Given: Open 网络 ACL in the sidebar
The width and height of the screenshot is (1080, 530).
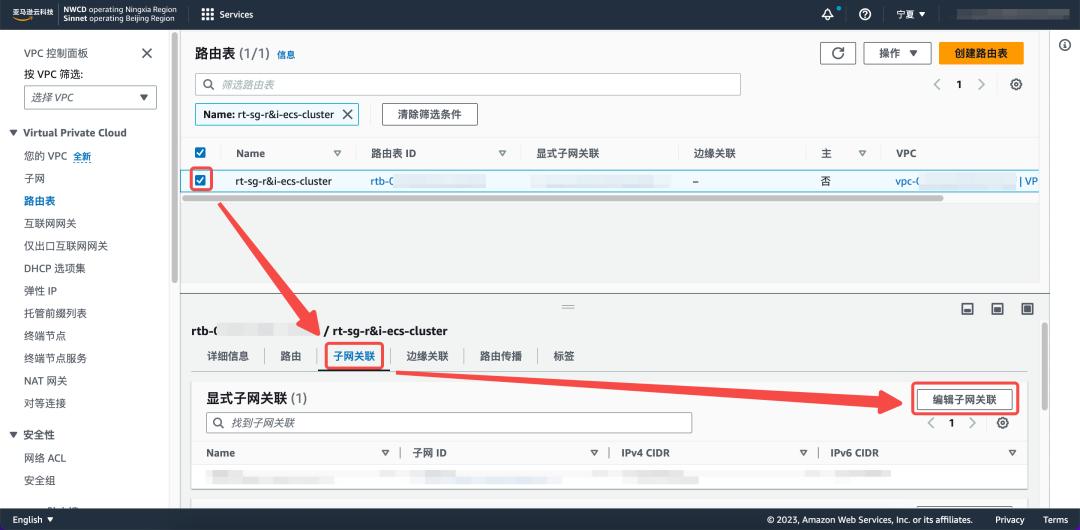Looking at the screenshot, I should click(45, 458).
